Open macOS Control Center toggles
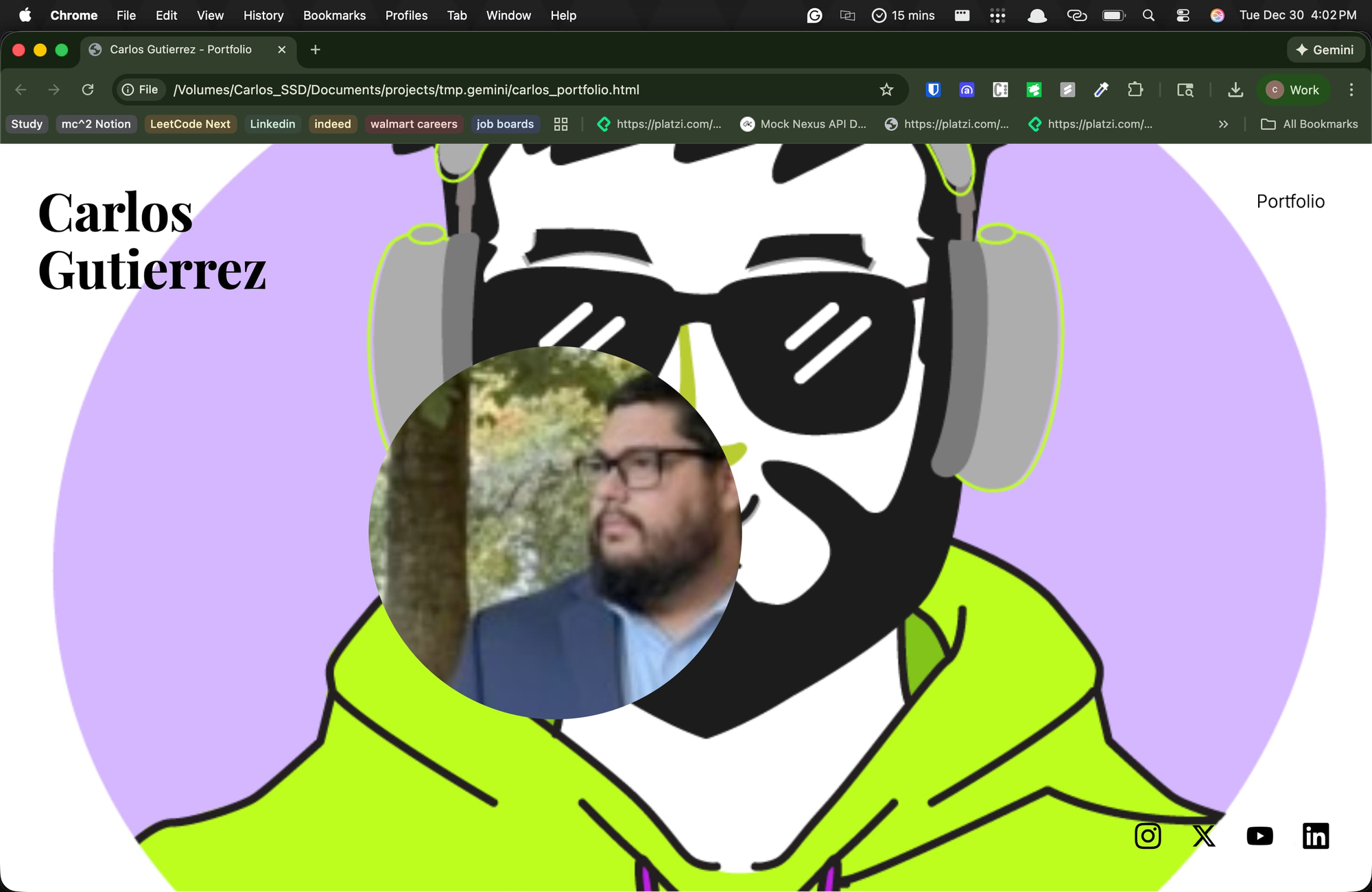This screenshot has width=1372, height=892. pyautogui.click(x=1183, y=15)
